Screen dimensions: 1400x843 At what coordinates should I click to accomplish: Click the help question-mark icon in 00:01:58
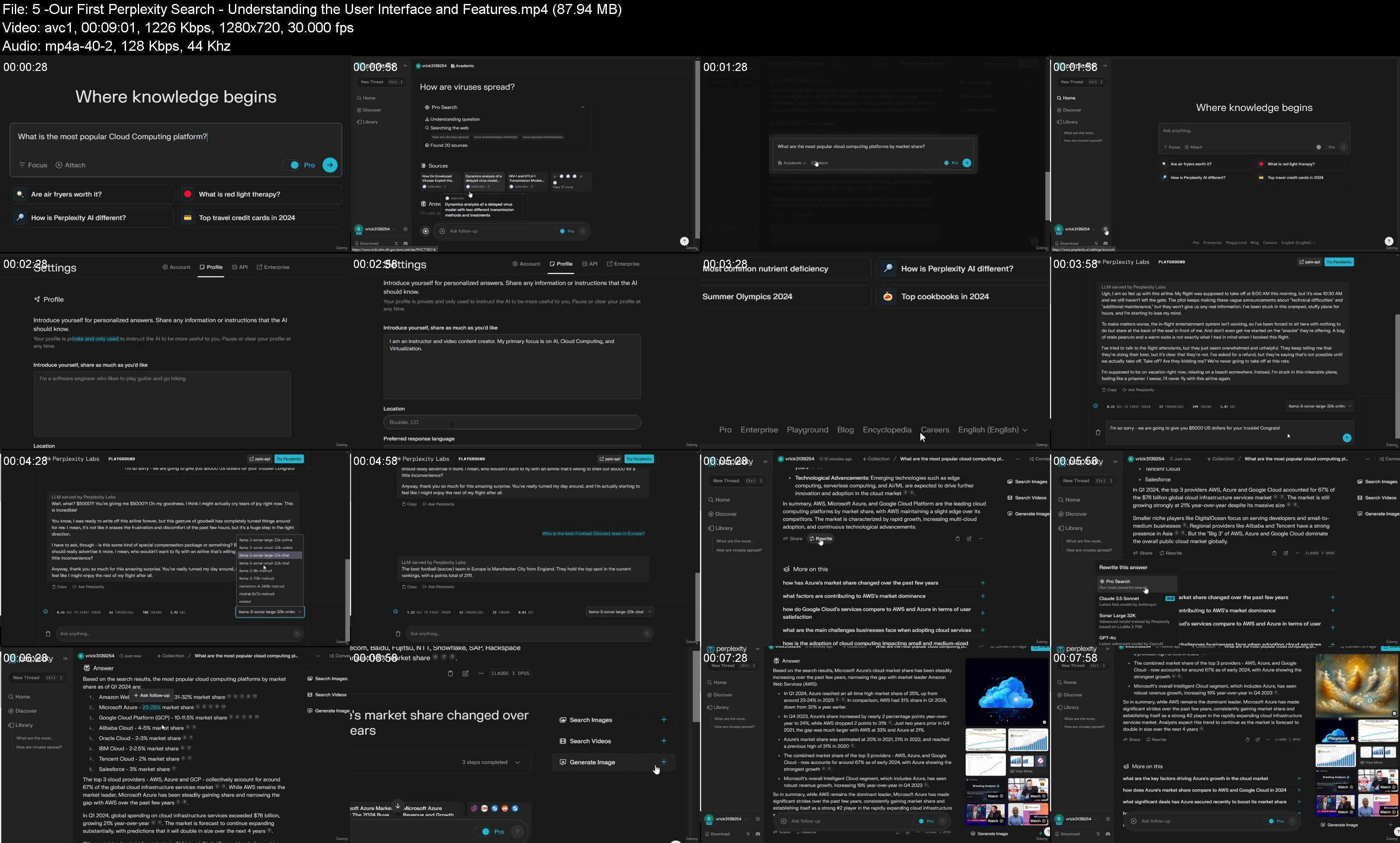[x=1389, y=241]
